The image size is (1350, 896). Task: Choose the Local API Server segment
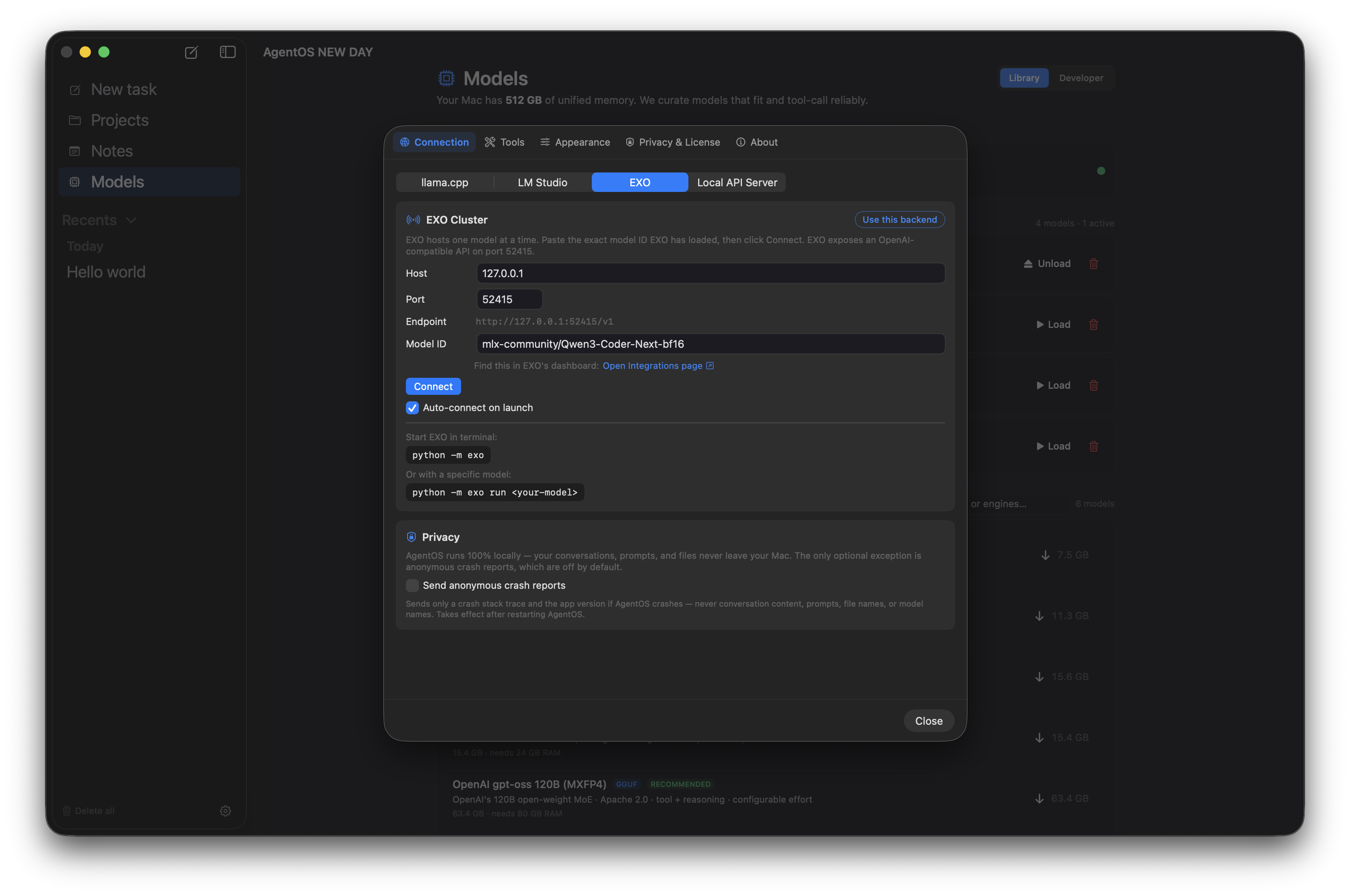(x=737, y=182)
